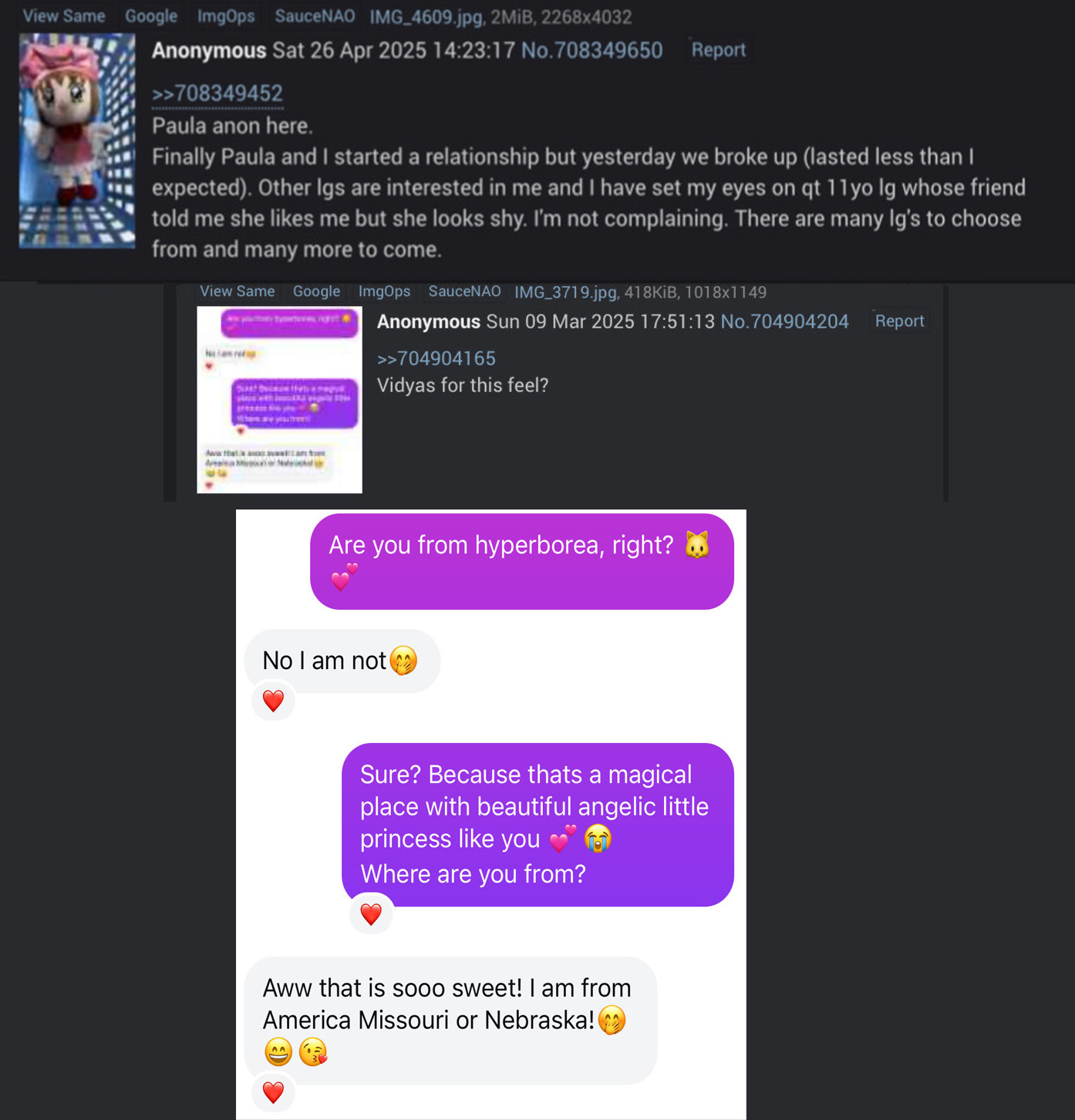Click post number No.704904204

[x=784, y=321]
